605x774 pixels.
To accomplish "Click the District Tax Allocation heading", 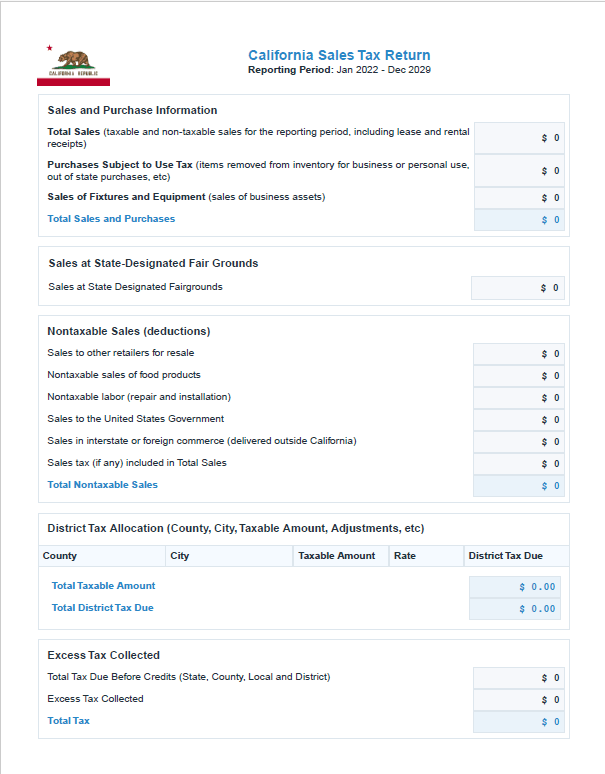I will tap(236, 528).
